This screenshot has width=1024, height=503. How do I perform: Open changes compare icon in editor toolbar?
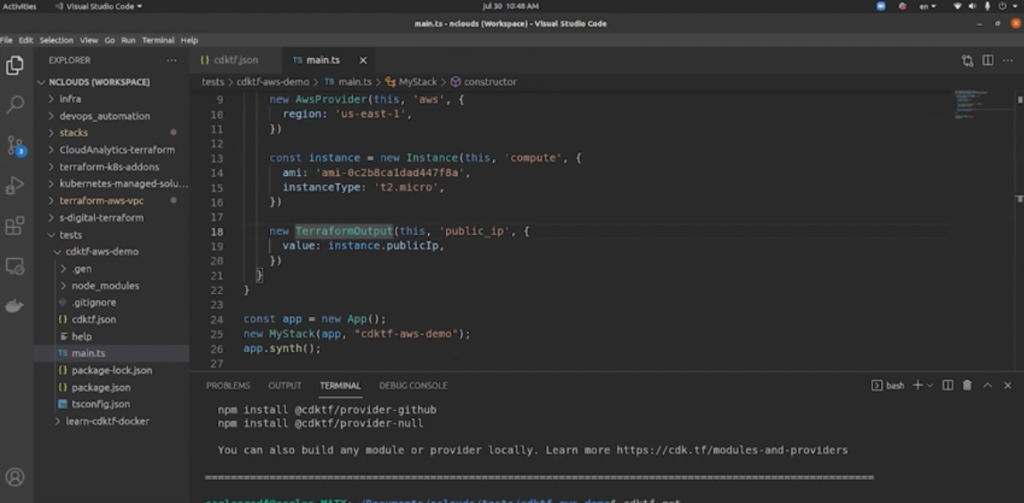[x=967, y=60]
